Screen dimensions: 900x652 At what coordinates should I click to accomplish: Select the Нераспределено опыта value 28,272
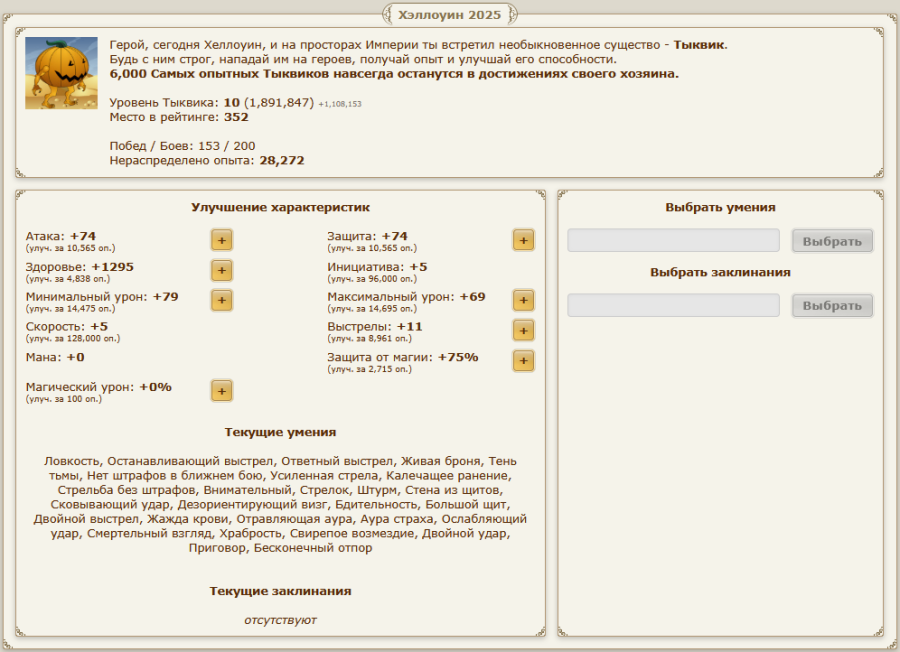[x=282, y=160]
